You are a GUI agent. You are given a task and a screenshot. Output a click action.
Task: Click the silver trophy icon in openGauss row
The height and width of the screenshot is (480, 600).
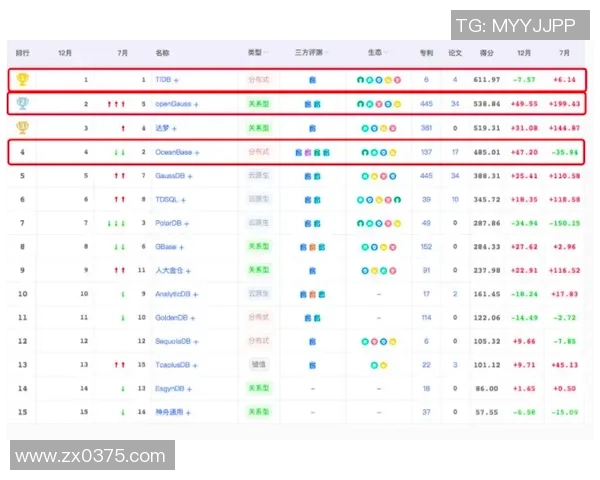[23, 103]
